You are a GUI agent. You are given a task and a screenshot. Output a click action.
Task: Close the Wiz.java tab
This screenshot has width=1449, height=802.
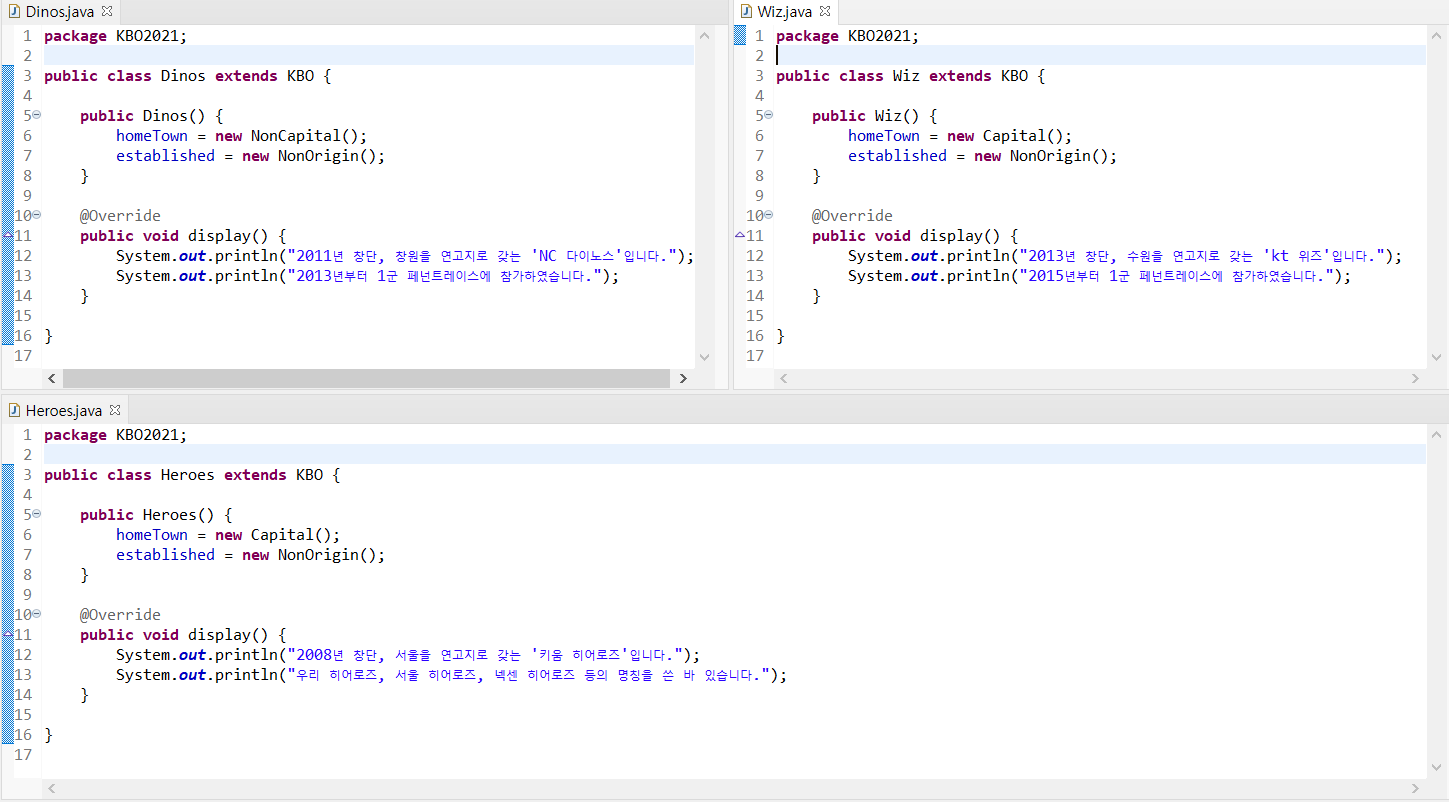pos(825,11)
